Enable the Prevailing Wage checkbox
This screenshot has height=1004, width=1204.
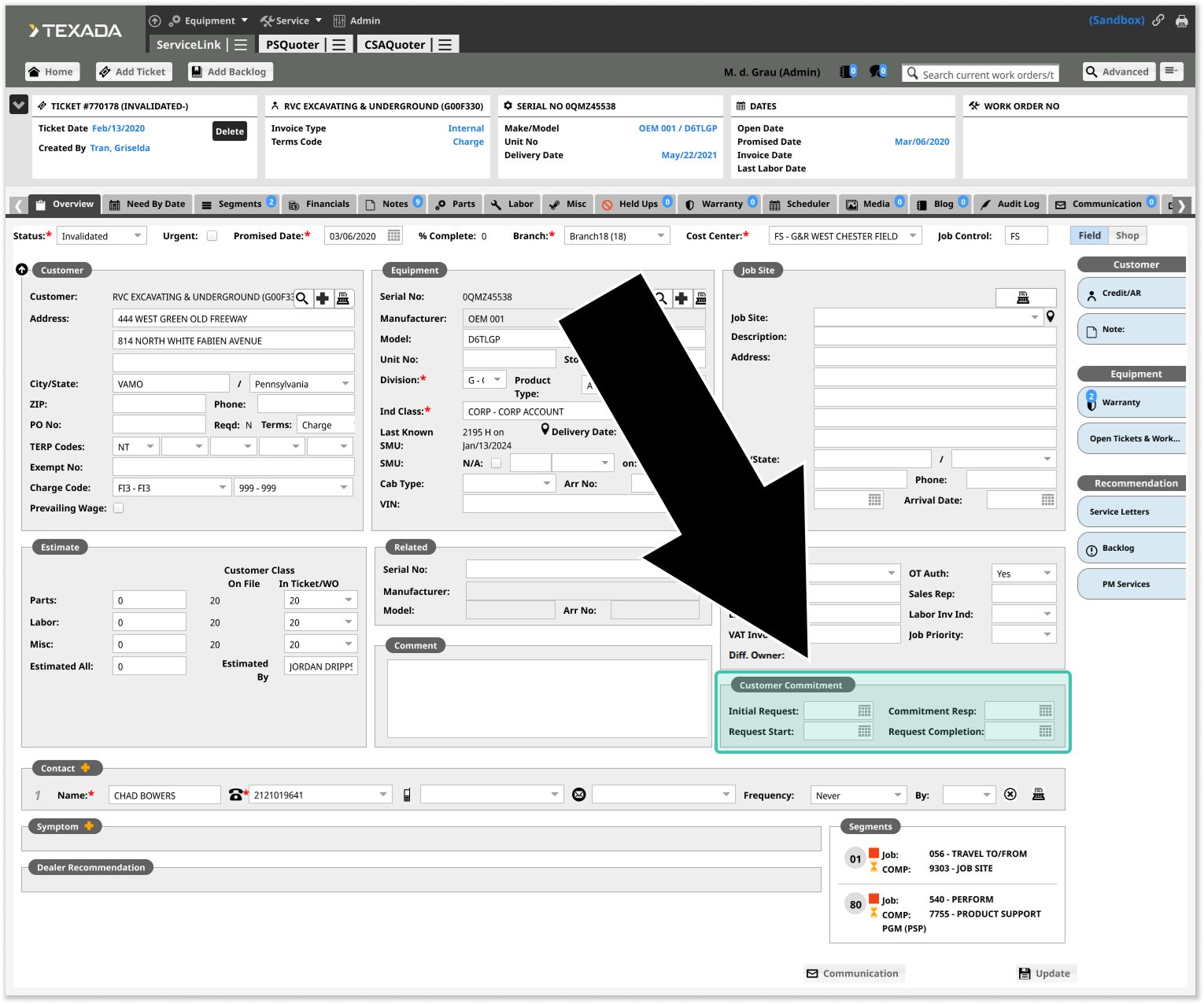119,508
